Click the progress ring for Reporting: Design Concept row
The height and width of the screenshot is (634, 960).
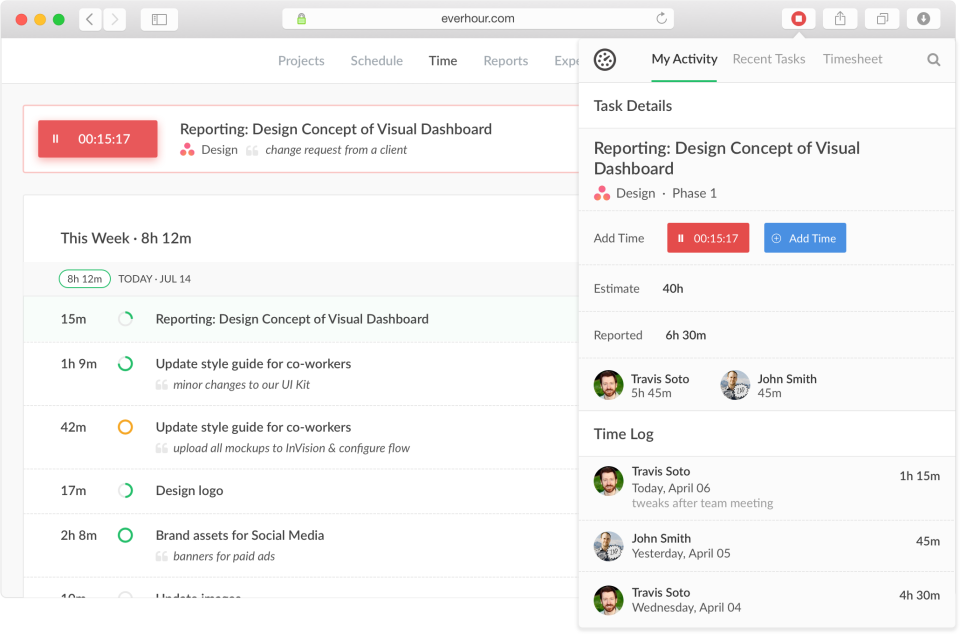[126, 319]
